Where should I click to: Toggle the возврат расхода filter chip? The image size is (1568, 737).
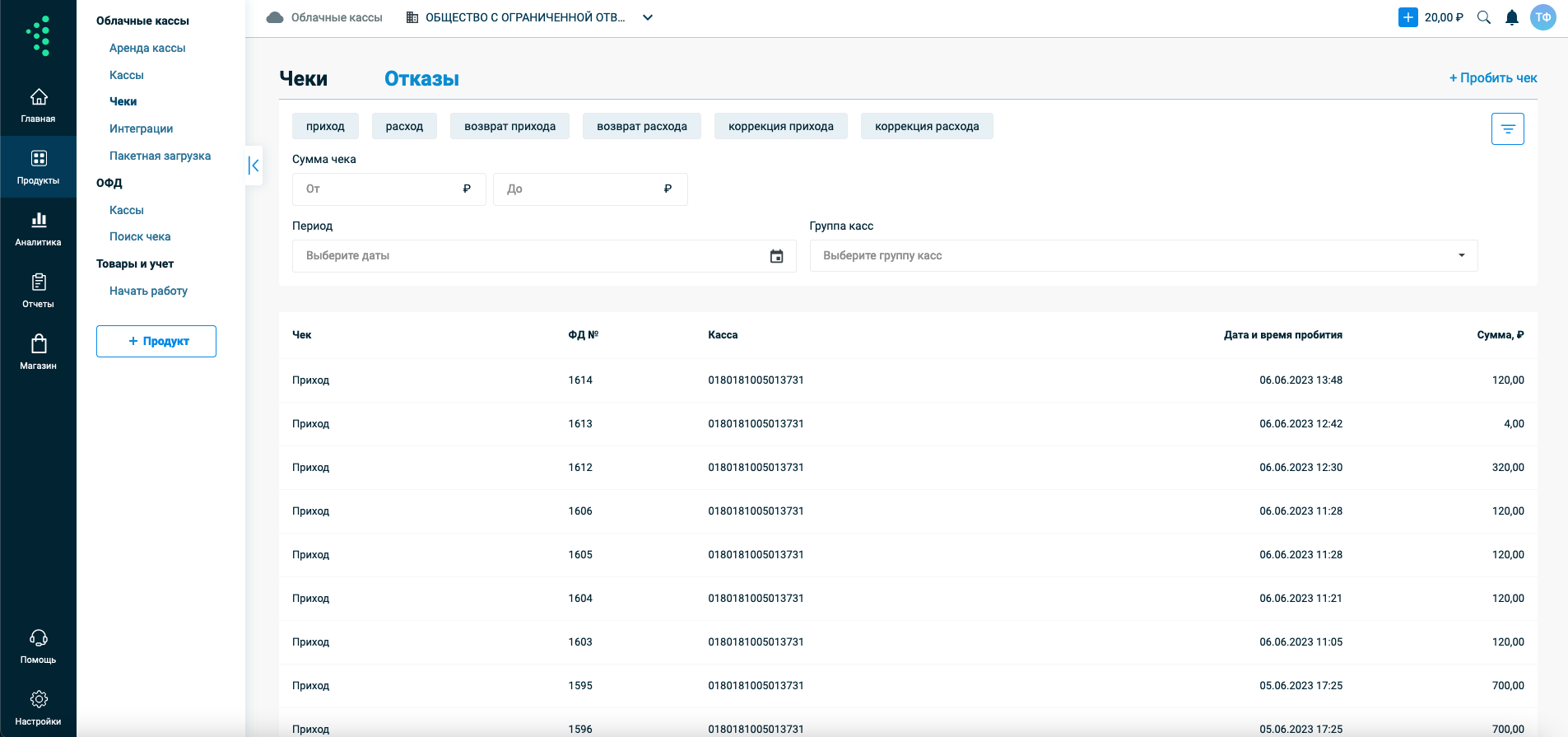tap(642, 126)
